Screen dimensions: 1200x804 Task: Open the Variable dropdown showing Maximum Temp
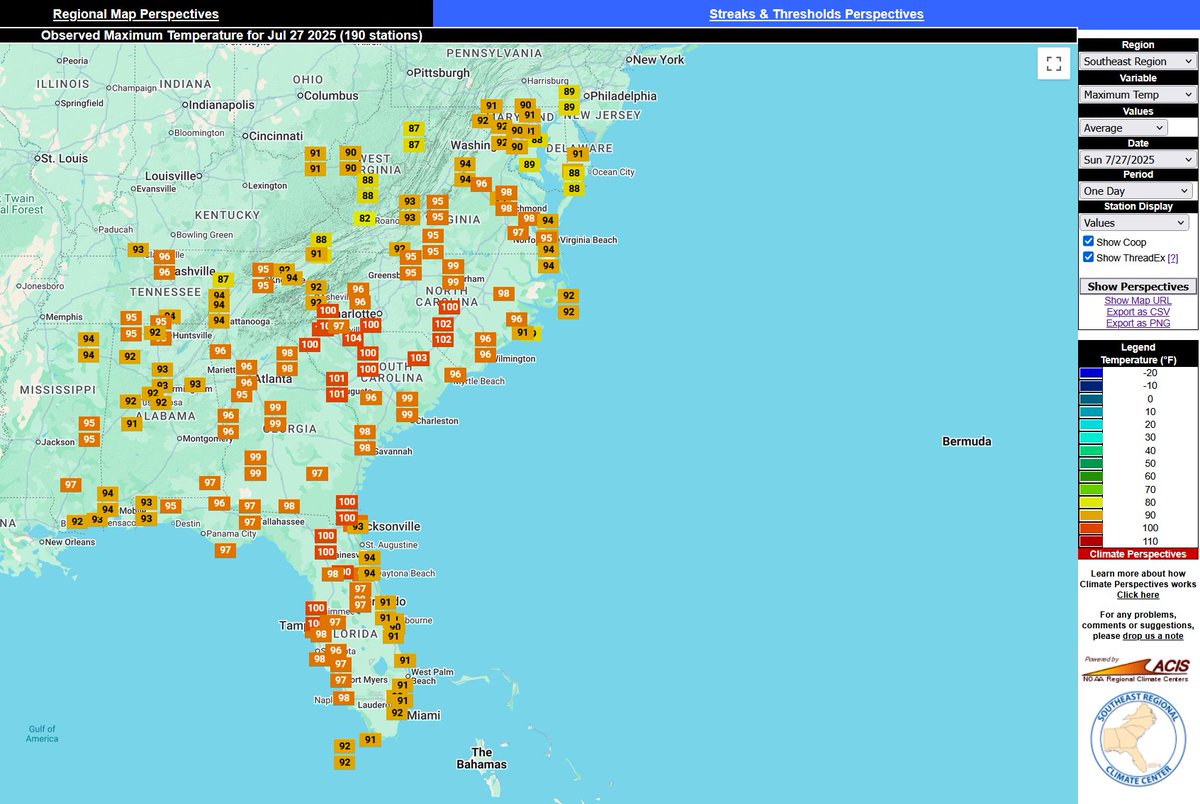(1137, 94)
